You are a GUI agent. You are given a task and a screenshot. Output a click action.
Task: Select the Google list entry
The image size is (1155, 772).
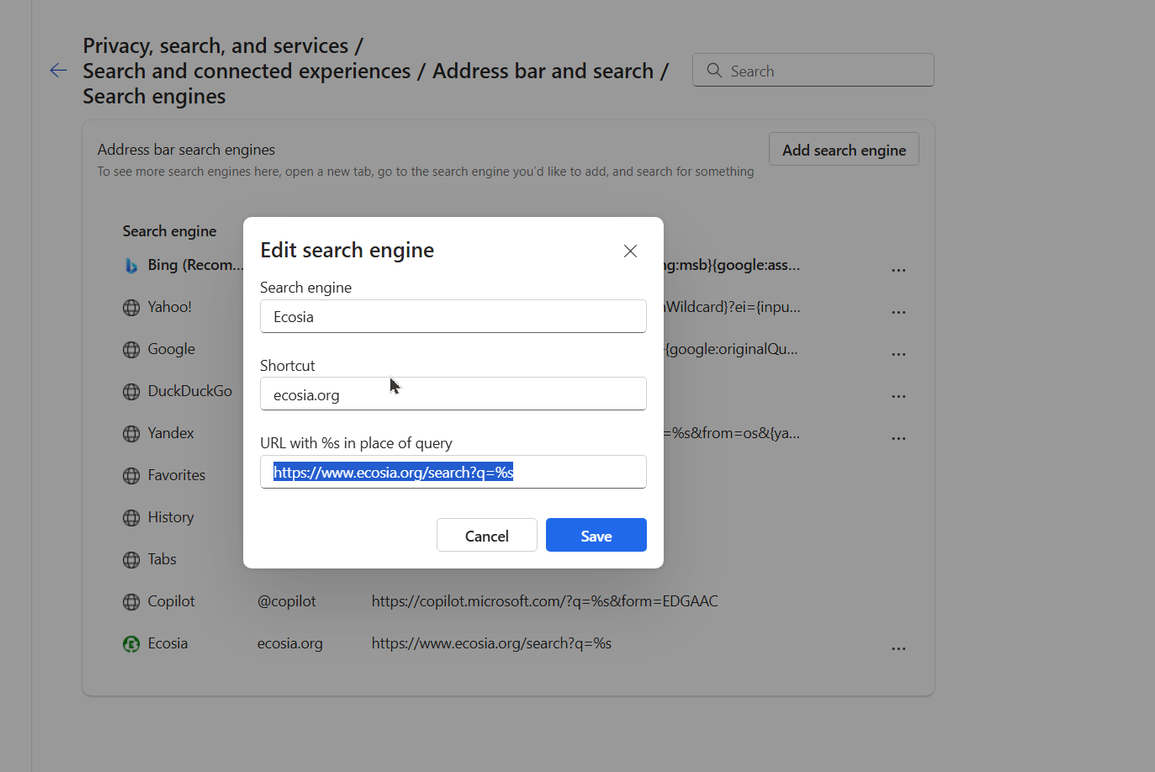click(x=171, y=348)
